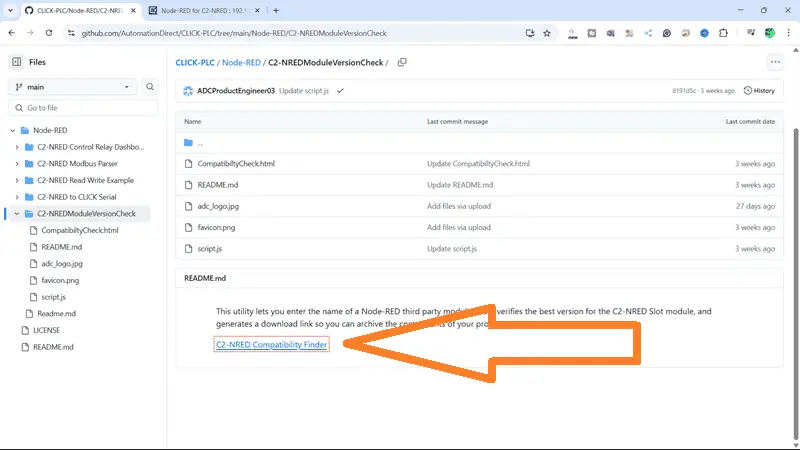Viewport: 800px width, 450px height.
Task: Open the main branch dropdown
Action: pyautogui.click(x=73, y=87)
